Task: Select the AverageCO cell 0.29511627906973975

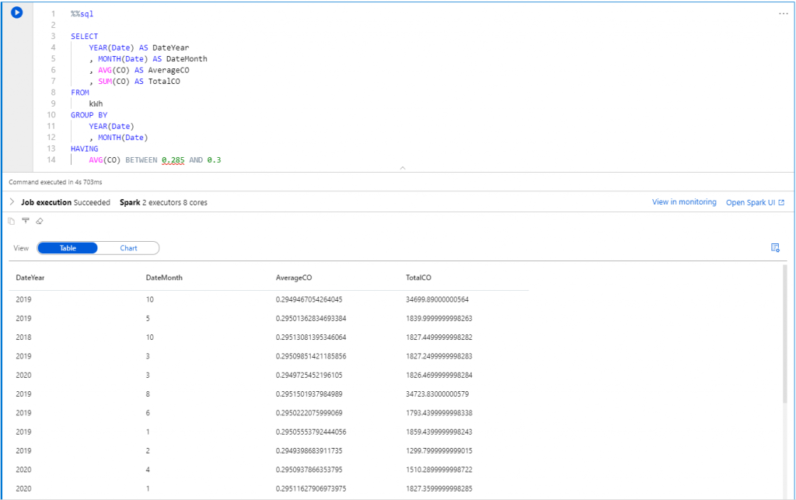Action: click(311, 489)
